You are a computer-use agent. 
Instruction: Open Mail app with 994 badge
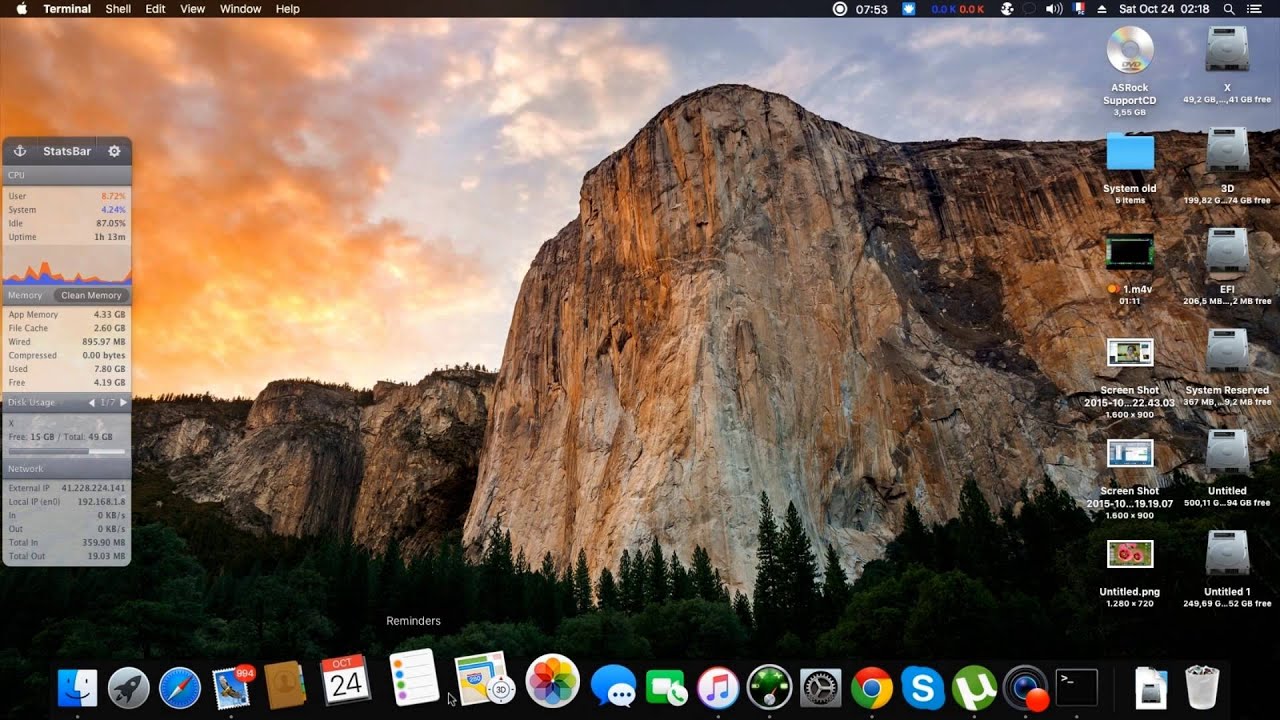pyautogui.click(x=233, y=686)
